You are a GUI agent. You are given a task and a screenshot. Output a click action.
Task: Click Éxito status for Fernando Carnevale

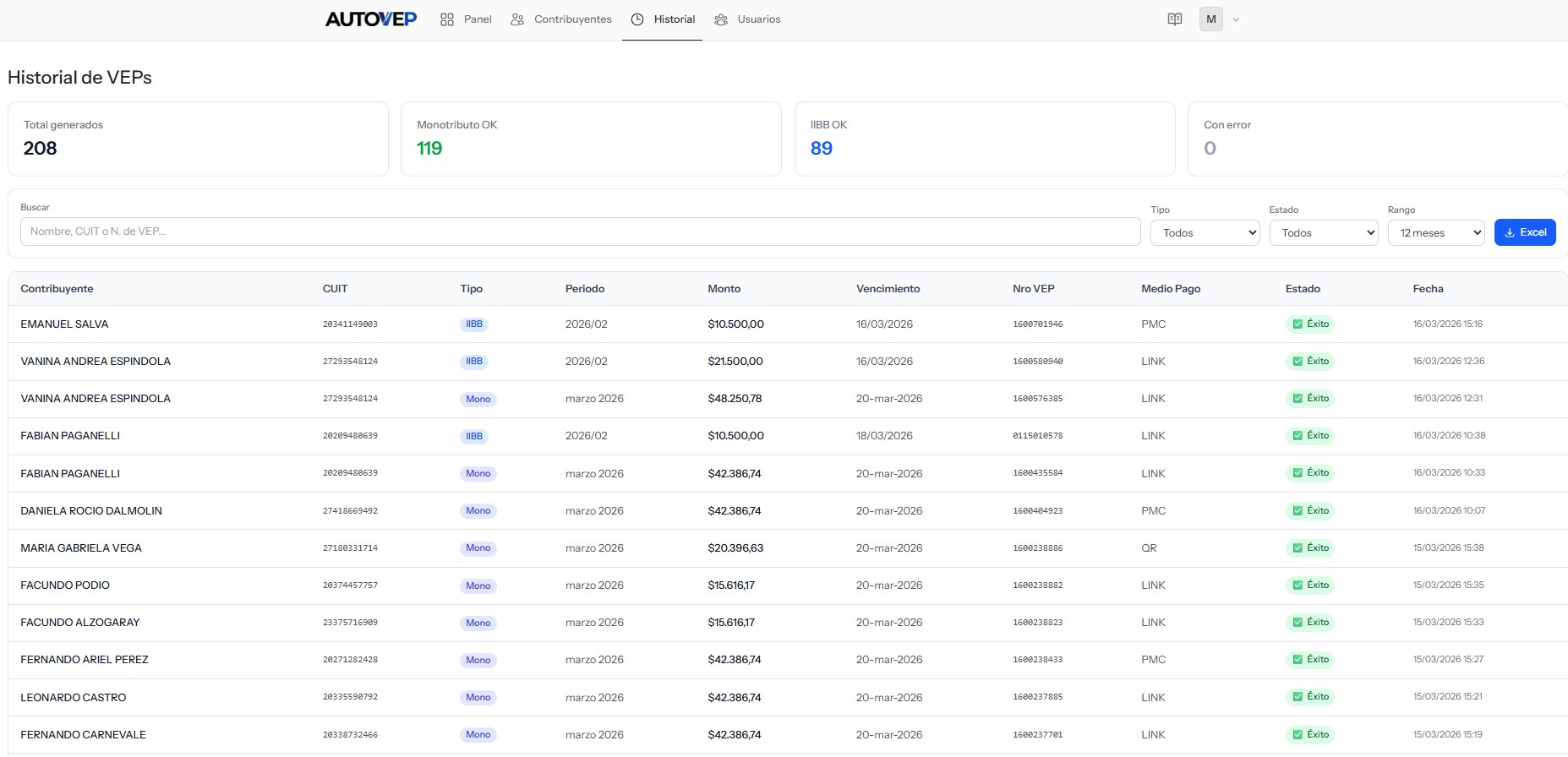click(x=1309, y=734)
